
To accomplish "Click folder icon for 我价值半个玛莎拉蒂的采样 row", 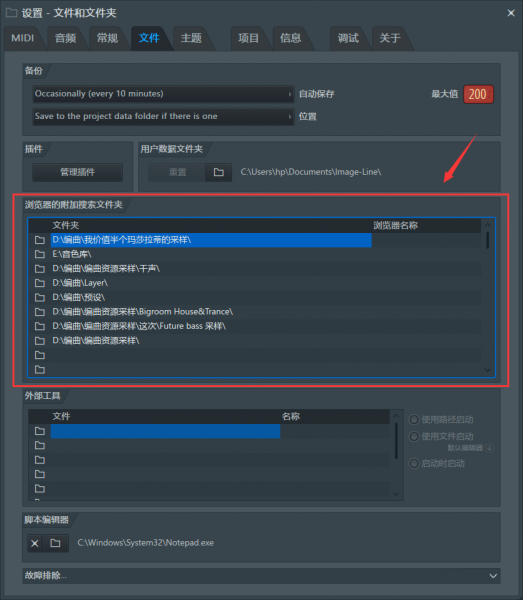I will [x=40, y=240].
